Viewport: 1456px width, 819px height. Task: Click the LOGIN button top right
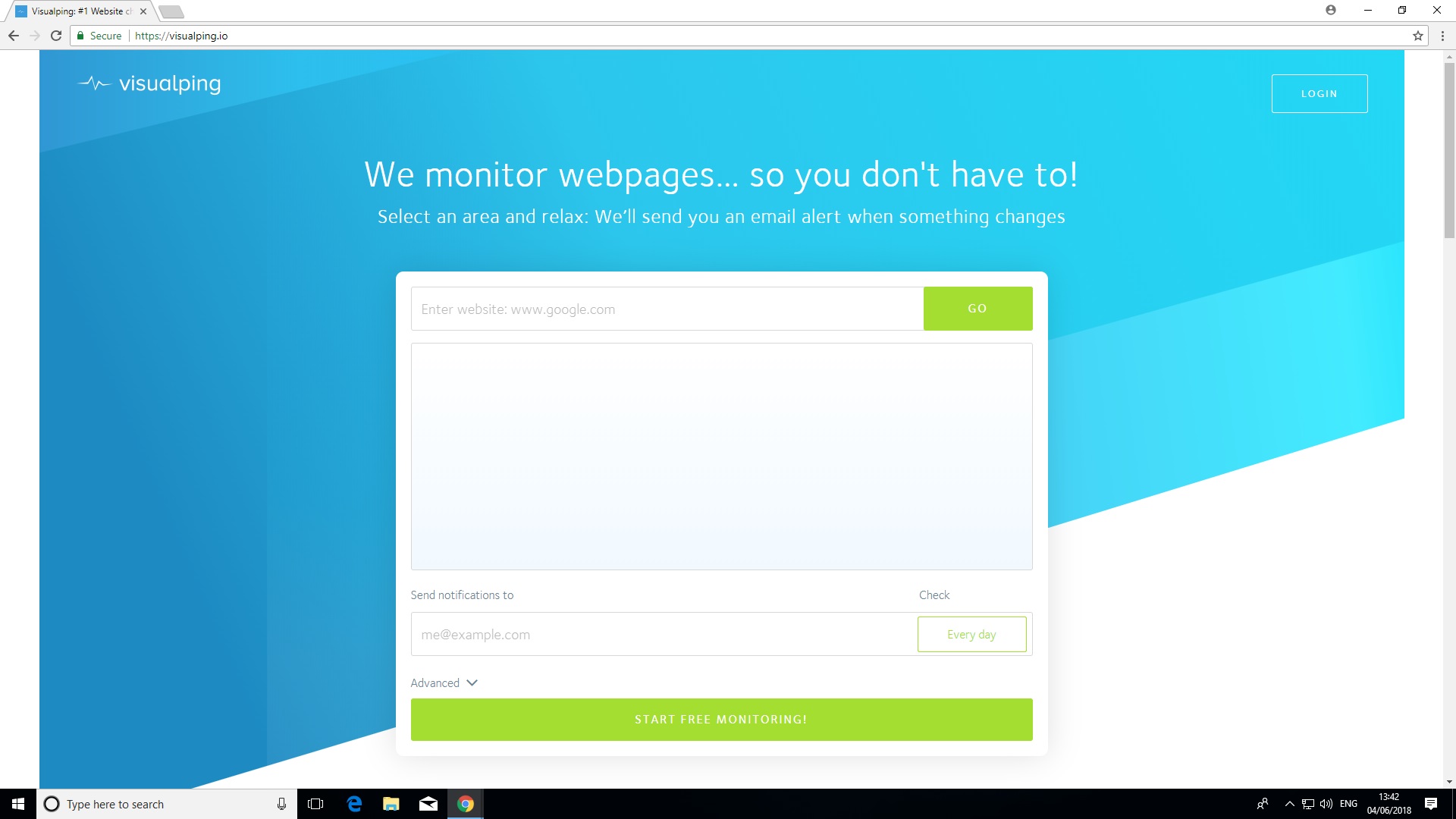click(1319, 93)
